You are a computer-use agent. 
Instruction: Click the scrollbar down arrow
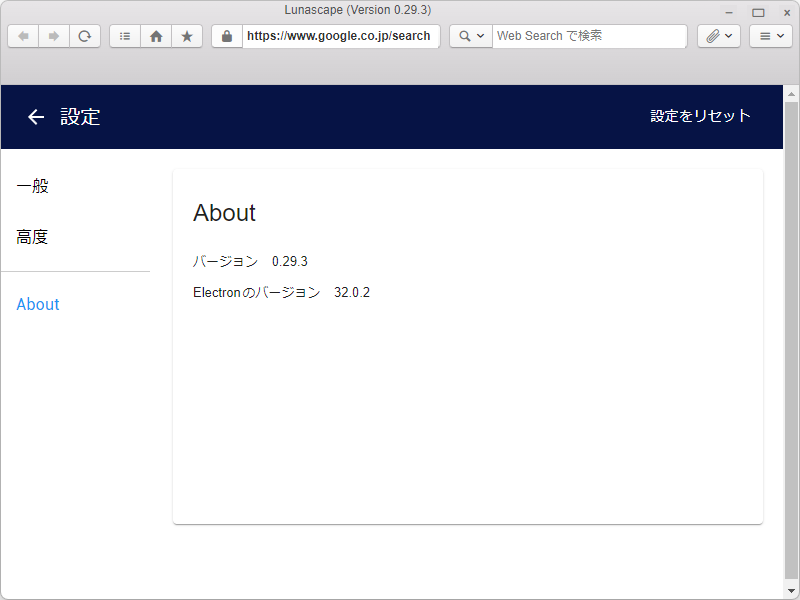point(791,591)
